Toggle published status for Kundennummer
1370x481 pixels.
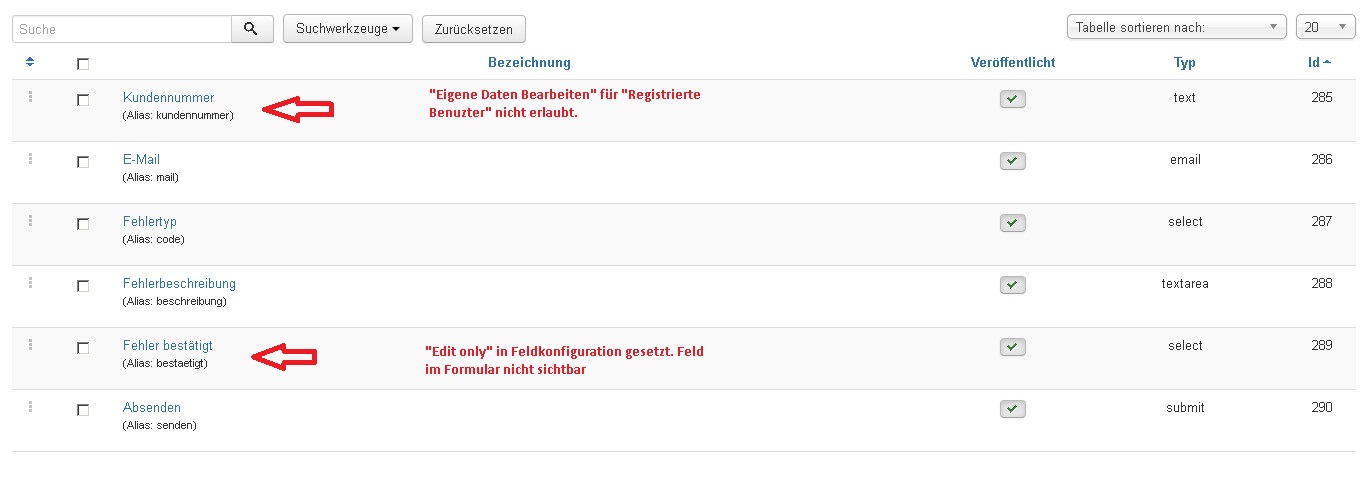[1012, 99]
